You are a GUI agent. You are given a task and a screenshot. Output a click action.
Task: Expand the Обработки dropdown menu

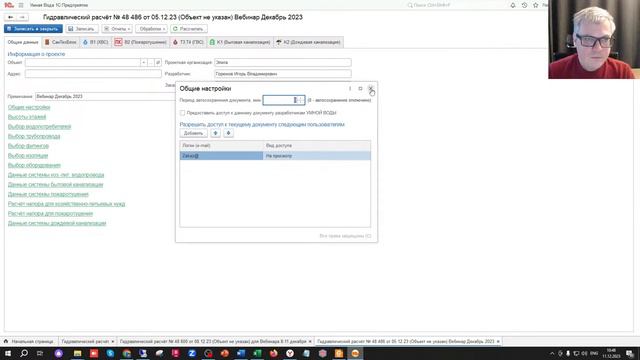(151, 29)
